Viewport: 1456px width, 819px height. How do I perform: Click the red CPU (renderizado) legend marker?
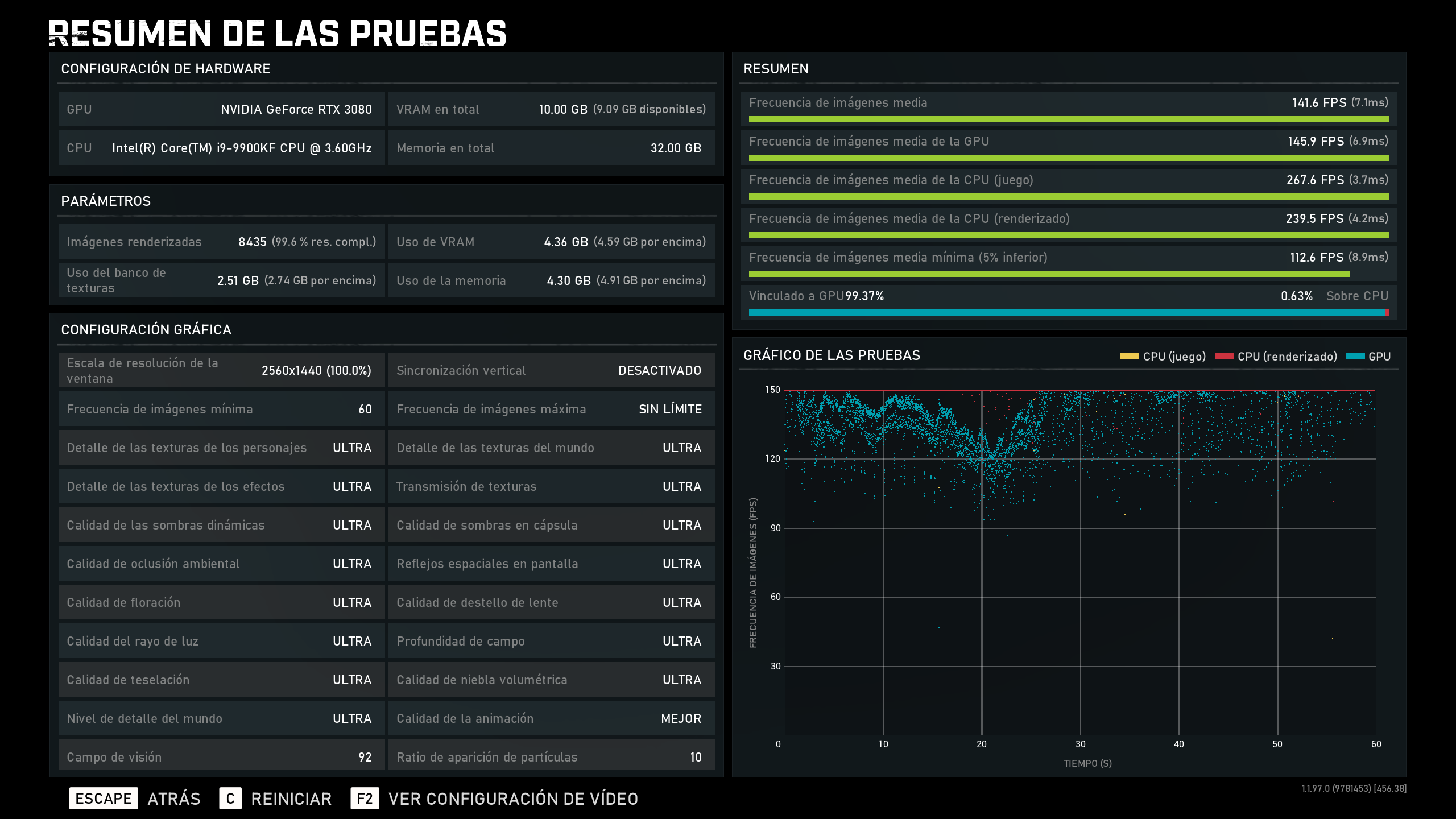point(1223,356)
